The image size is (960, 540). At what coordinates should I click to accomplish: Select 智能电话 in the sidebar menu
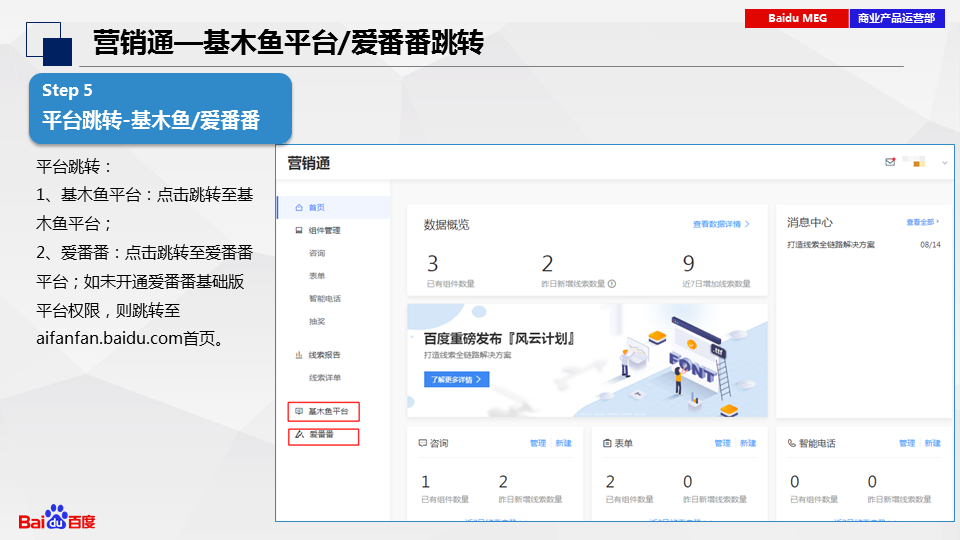click(x=325, y=299)
